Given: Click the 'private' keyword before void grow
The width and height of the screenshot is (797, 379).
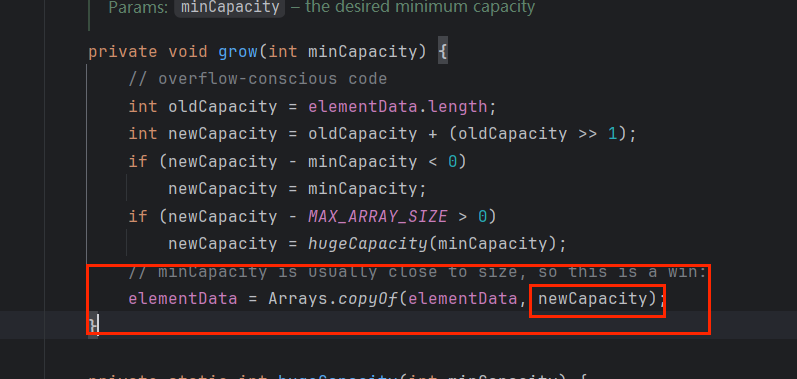Looking at the screenshot, I should click(x=123, y=52).
